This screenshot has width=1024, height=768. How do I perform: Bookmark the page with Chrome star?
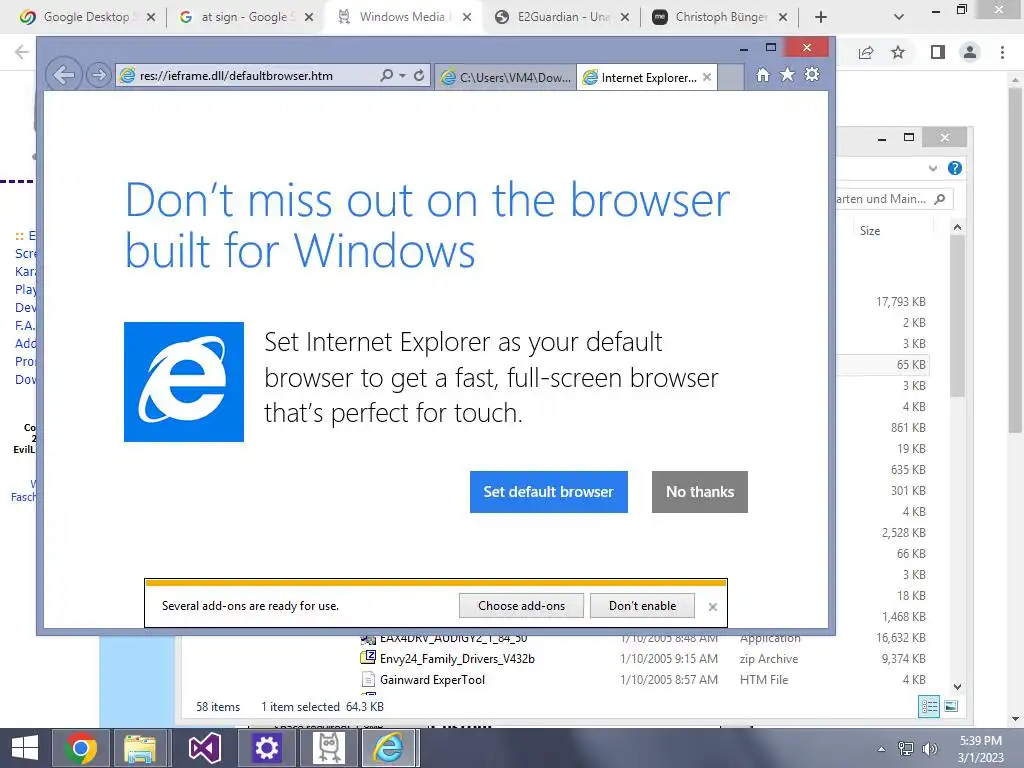click(898, 52)
